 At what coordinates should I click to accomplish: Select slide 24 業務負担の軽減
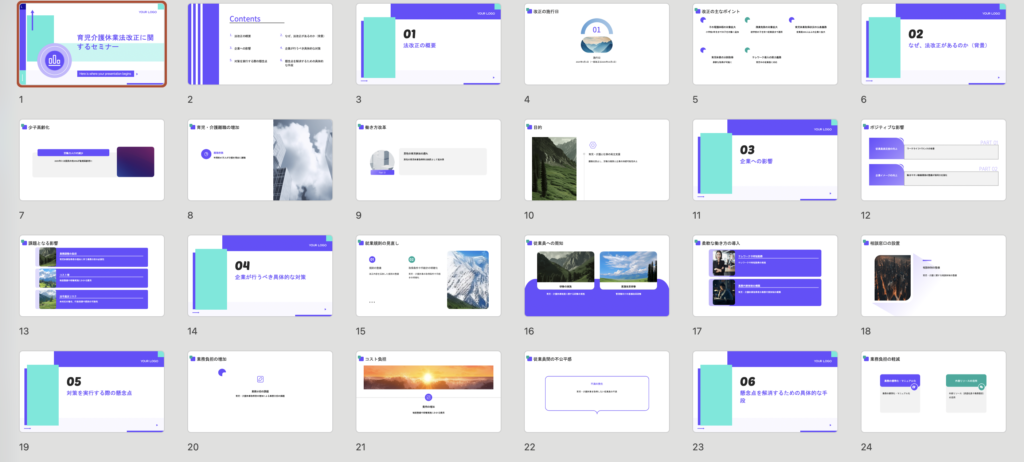click(x=933, y=391)
